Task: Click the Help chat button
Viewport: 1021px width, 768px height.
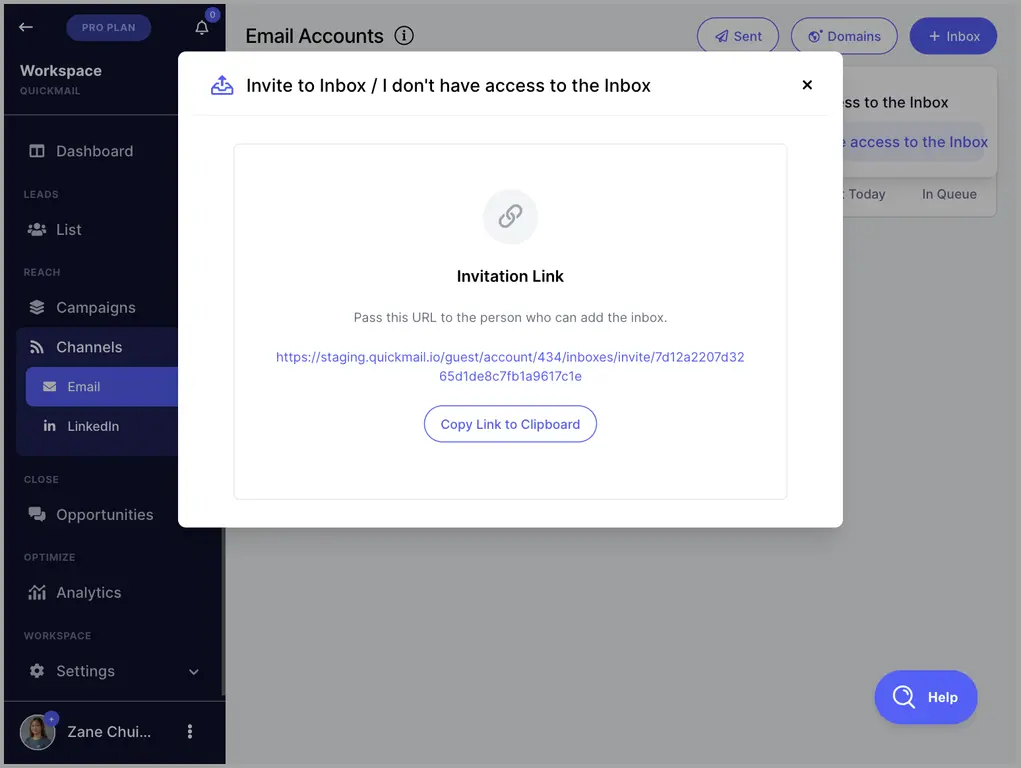Action: tap(926, 697)
